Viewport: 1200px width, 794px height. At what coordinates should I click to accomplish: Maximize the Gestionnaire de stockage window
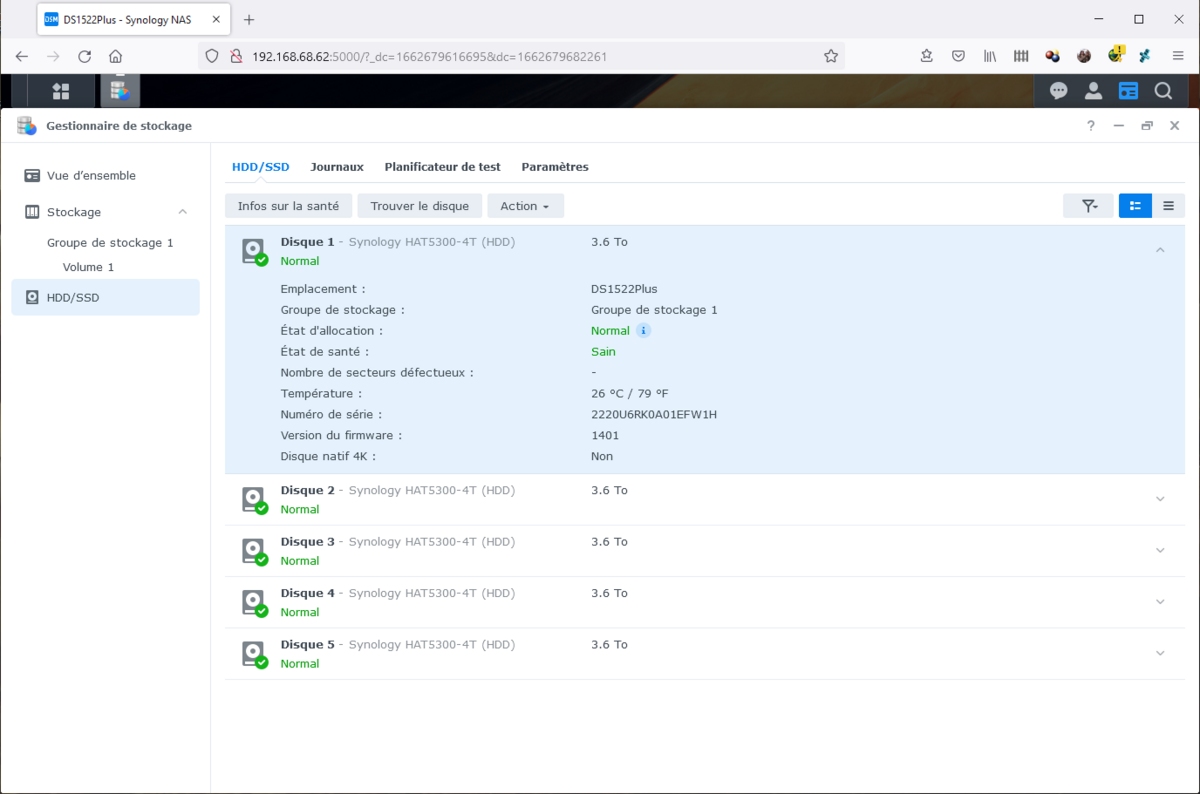[1147, 126]
